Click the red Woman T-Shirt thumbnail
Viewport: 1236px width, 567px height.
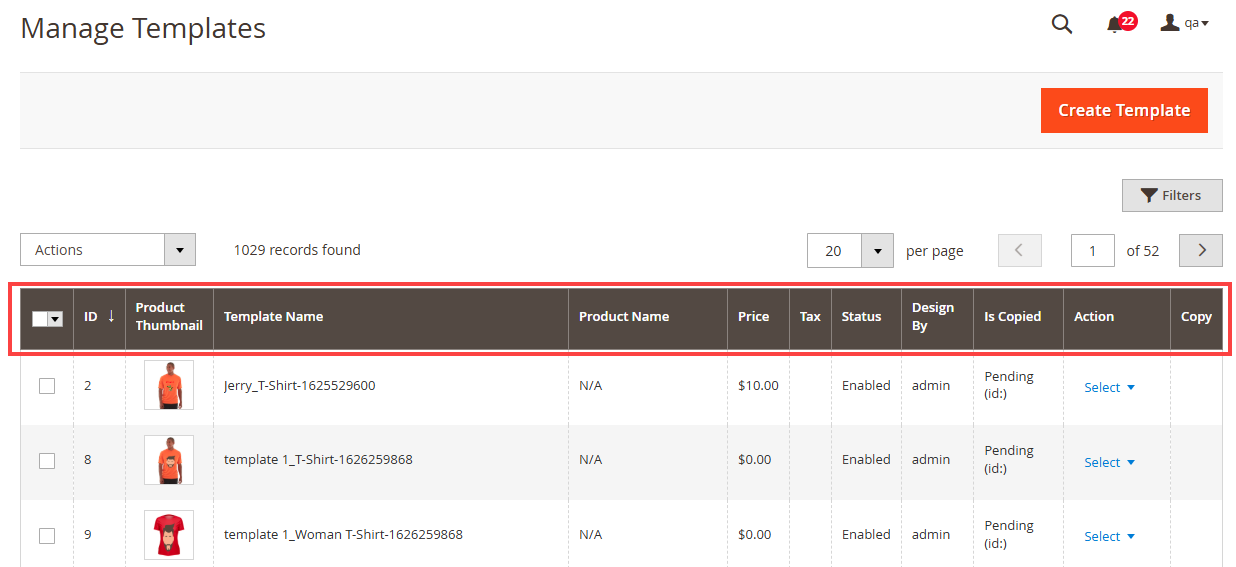(168, 535)
